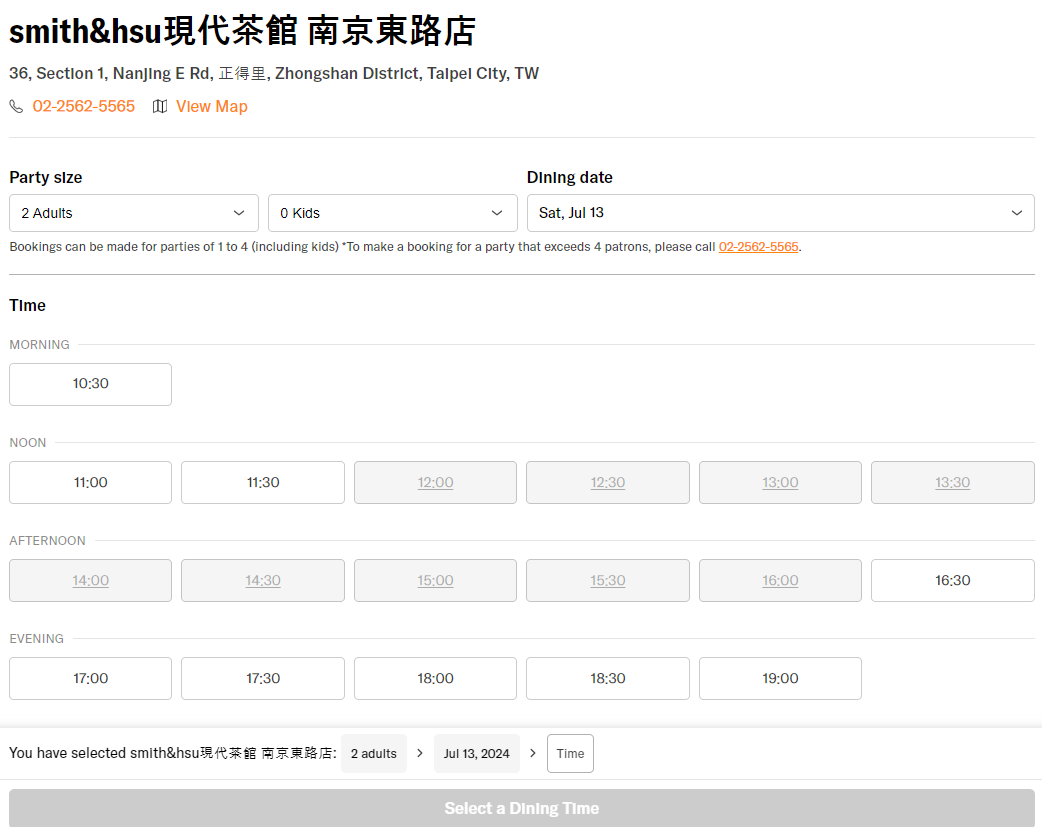
Task: Click the Jul 13, 2024 summary chip
Action: (476, 754)
